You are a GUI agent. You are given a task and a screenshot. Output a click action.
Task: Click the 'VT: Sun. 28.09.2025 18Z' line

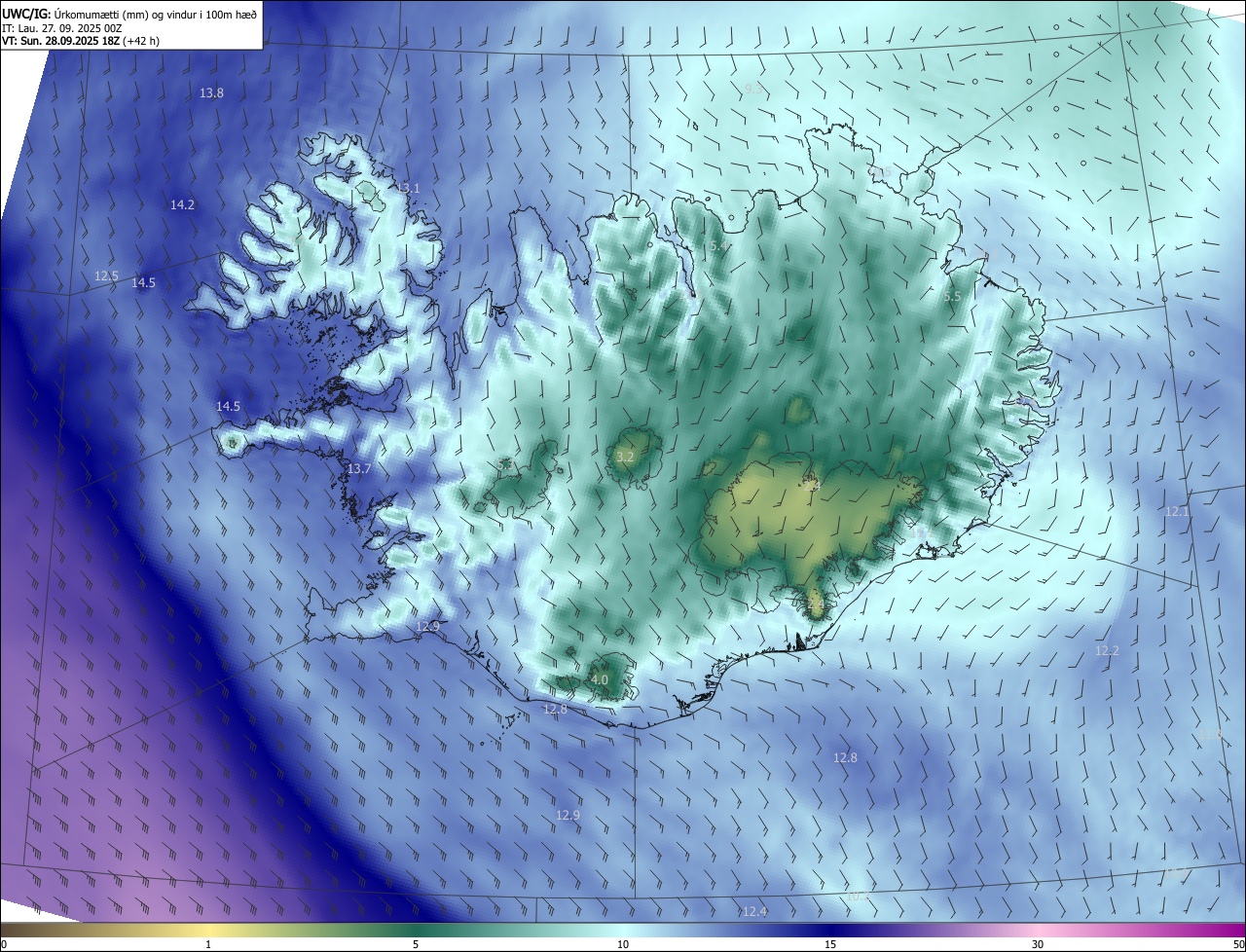coord(81,41)
